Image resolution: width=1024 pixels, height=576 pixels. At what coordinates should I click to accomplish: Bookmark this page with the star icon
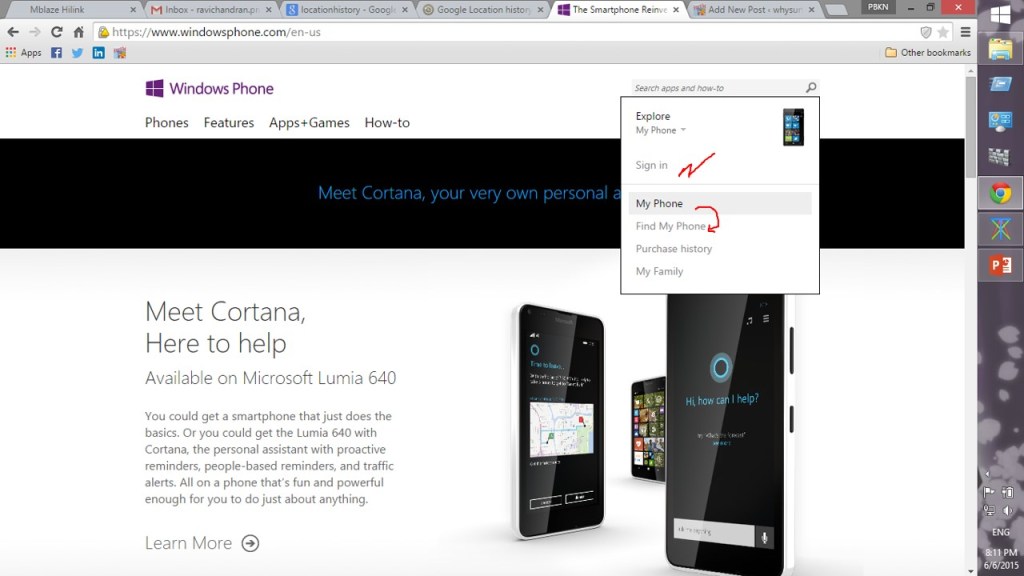coord(943,32)
